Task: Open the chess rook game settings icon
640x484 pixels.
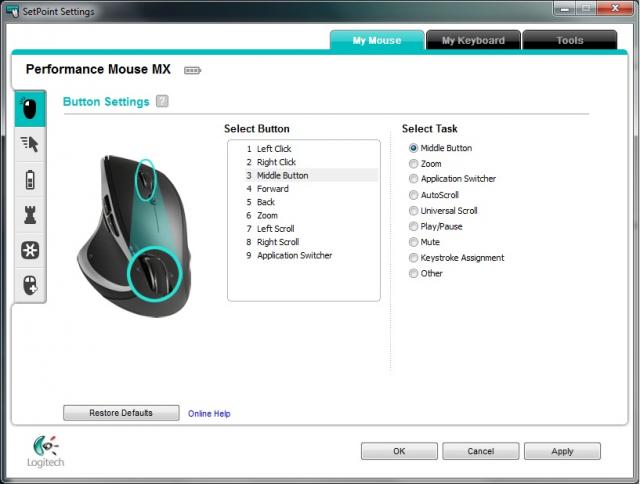Action: tap(30, 215)
